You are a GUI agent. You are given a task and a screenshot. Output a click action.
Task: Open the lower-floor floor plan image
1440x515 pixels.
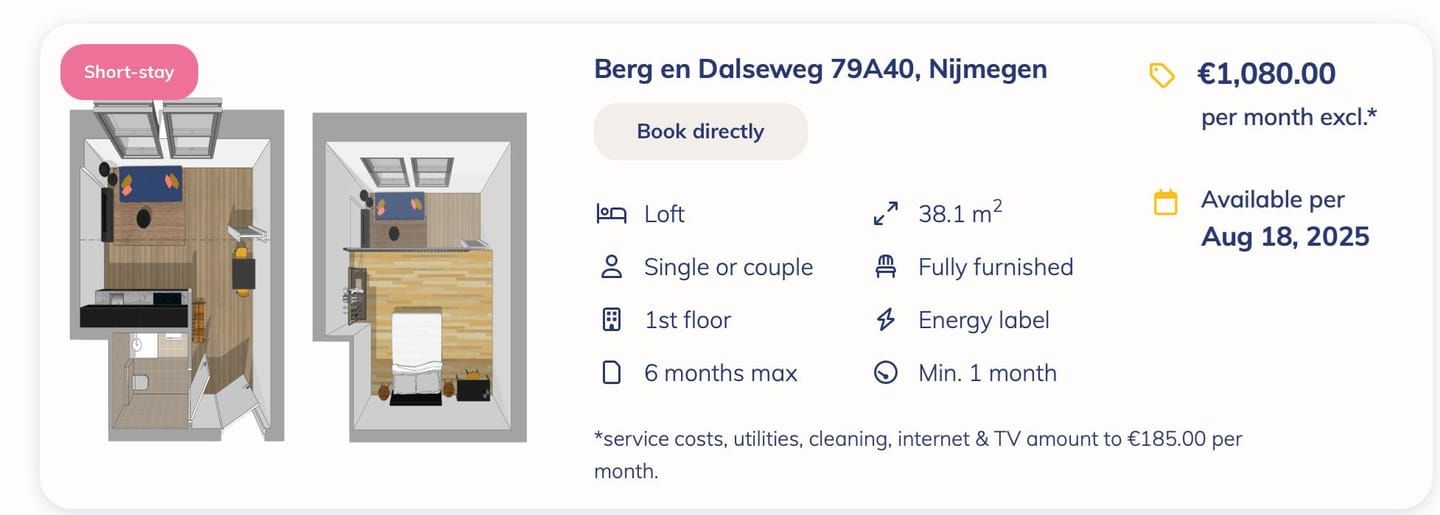177,275
